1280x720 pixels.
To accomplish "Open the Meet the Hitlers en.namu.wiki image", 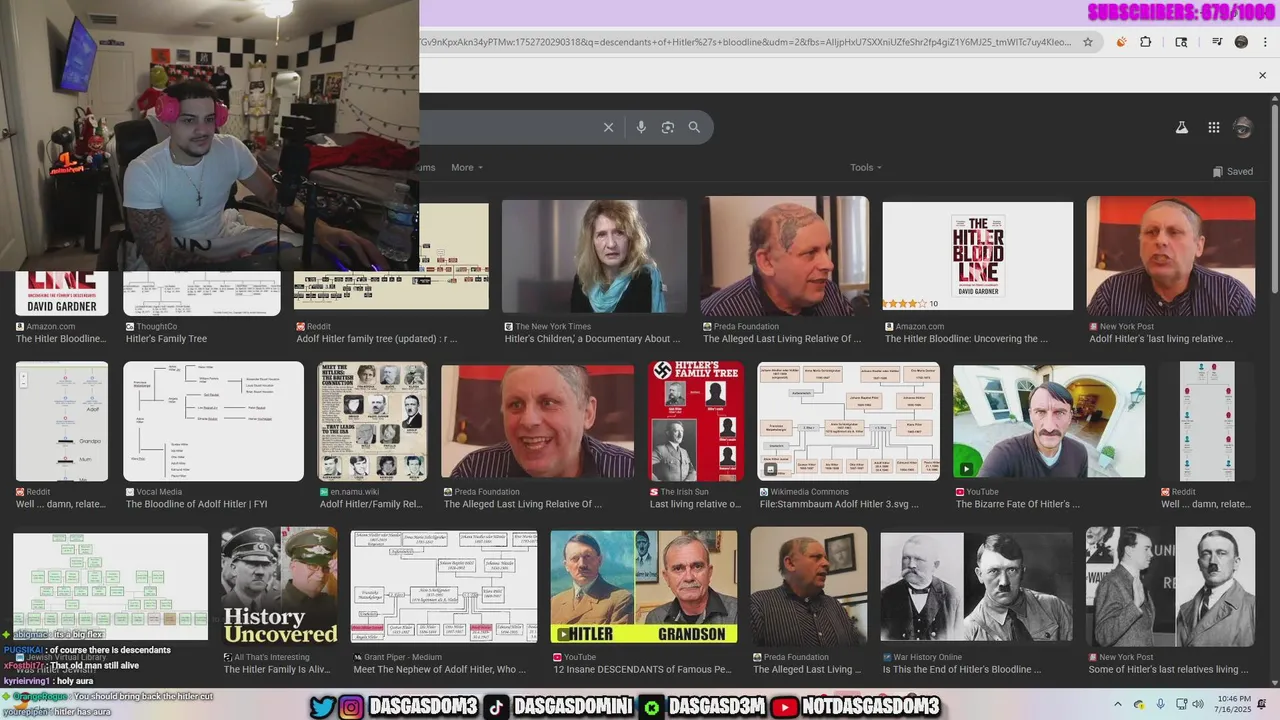I will coord(372,421).
